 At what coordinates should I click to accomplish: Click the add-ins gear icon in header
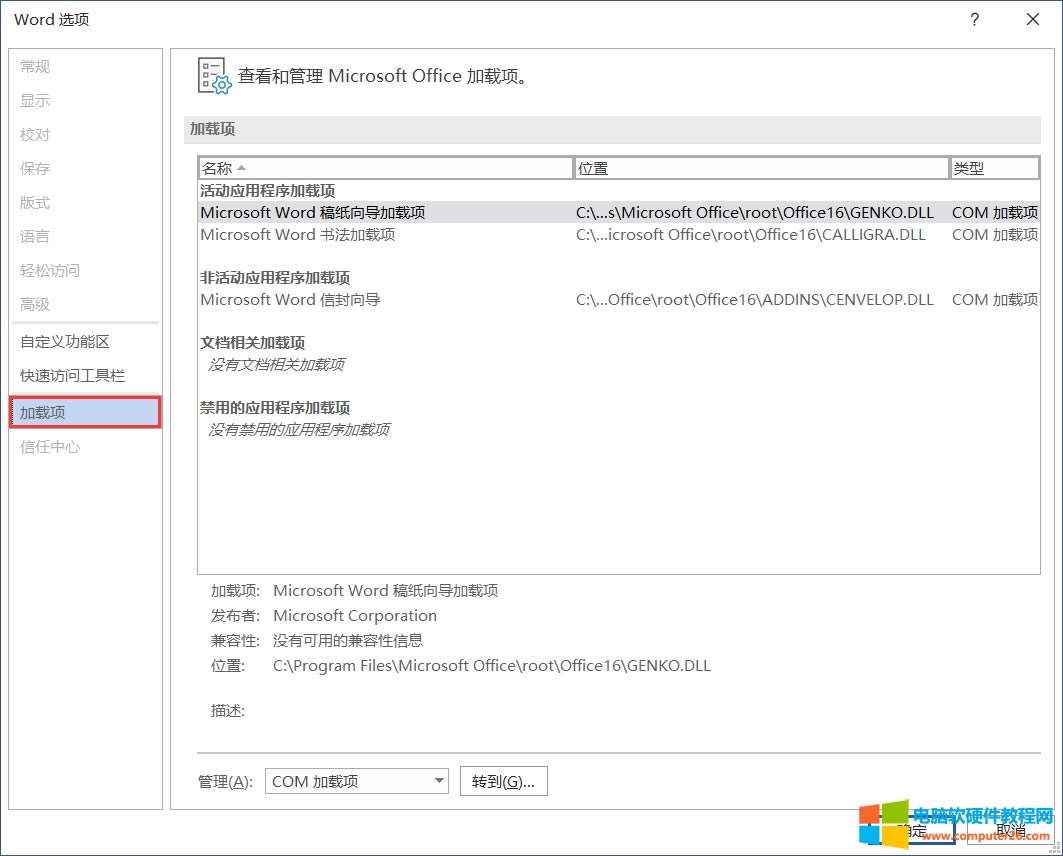pyautogui.click(x=214, y=76)
